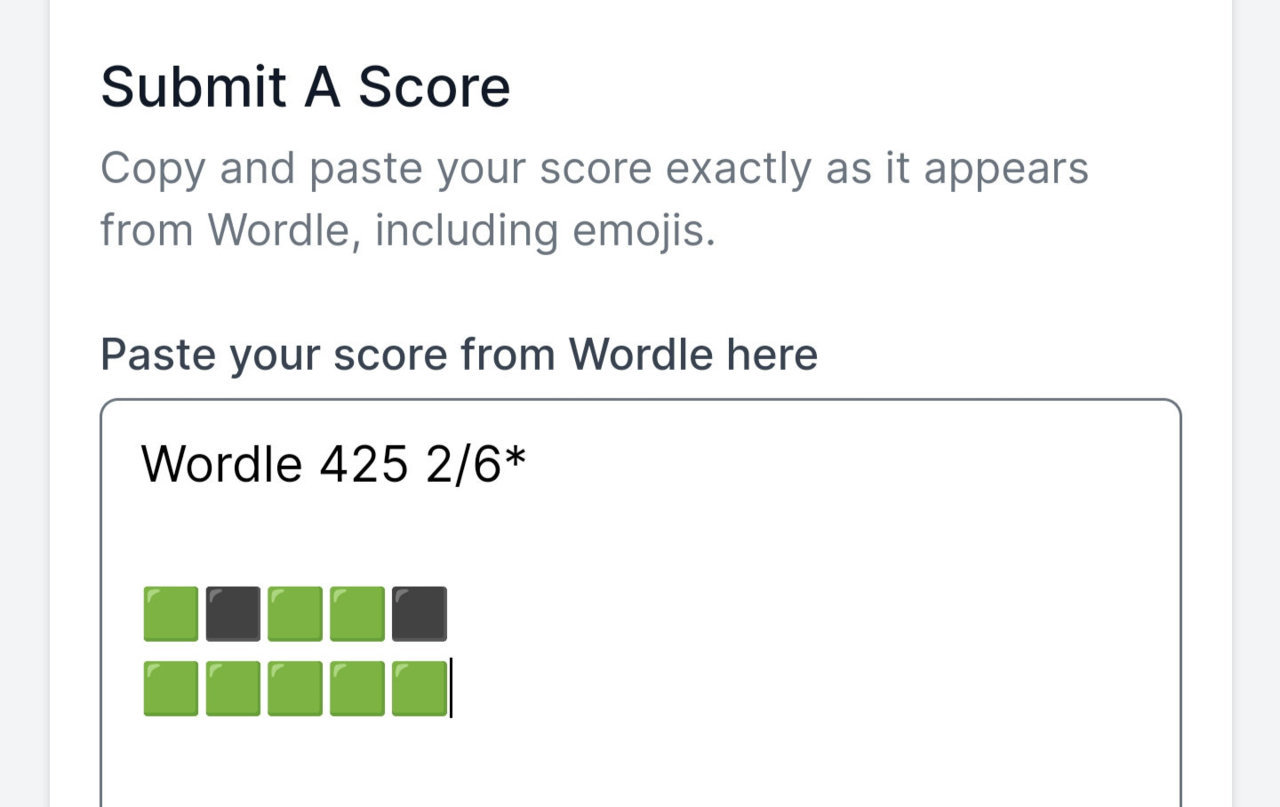Click first black square in top emoji row
Viewport: 1280px width, 807px height.
tap(233, 614)
